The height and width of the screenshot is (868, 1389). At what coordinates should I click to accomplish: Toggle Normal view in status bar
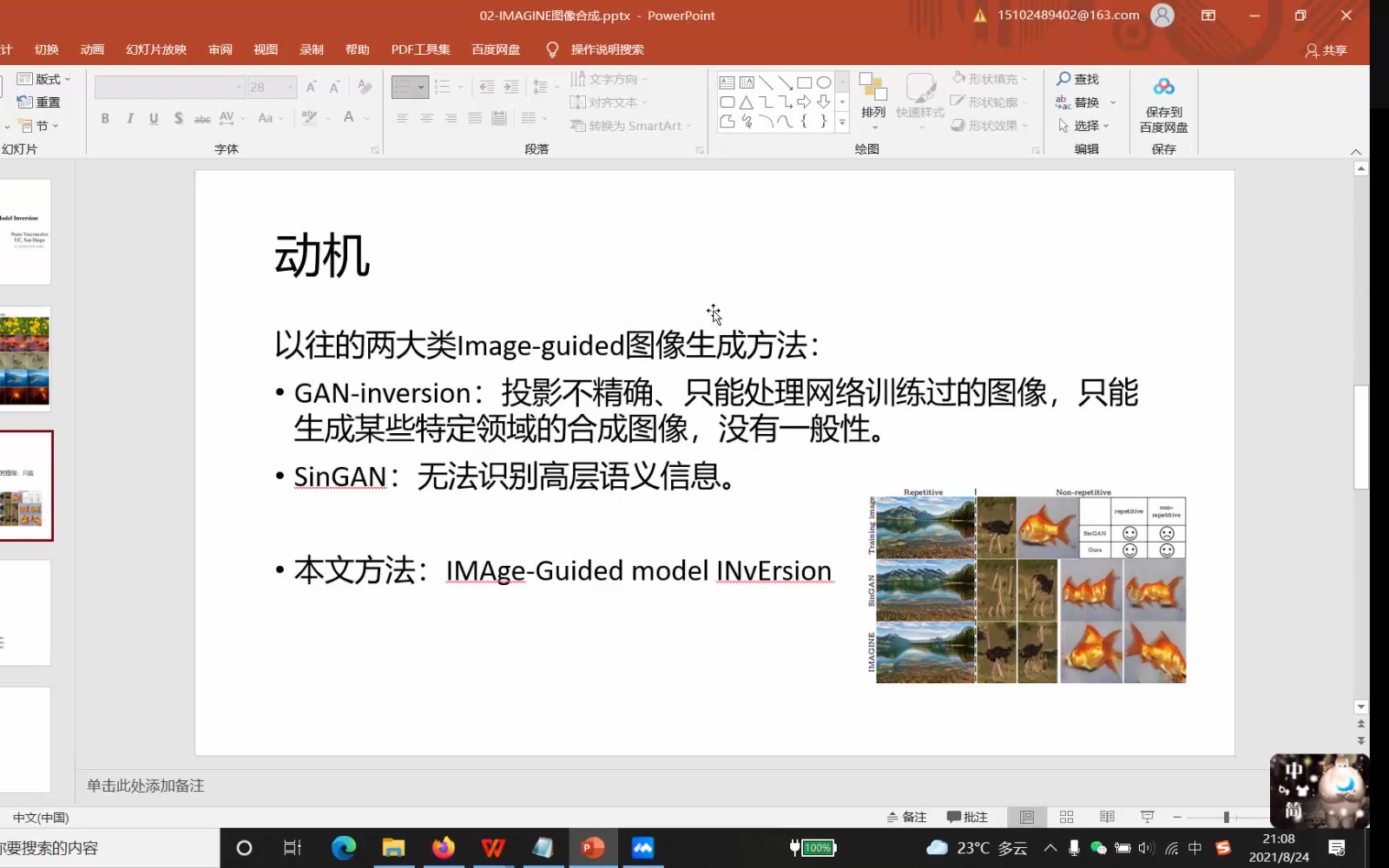pos(1027,817)
